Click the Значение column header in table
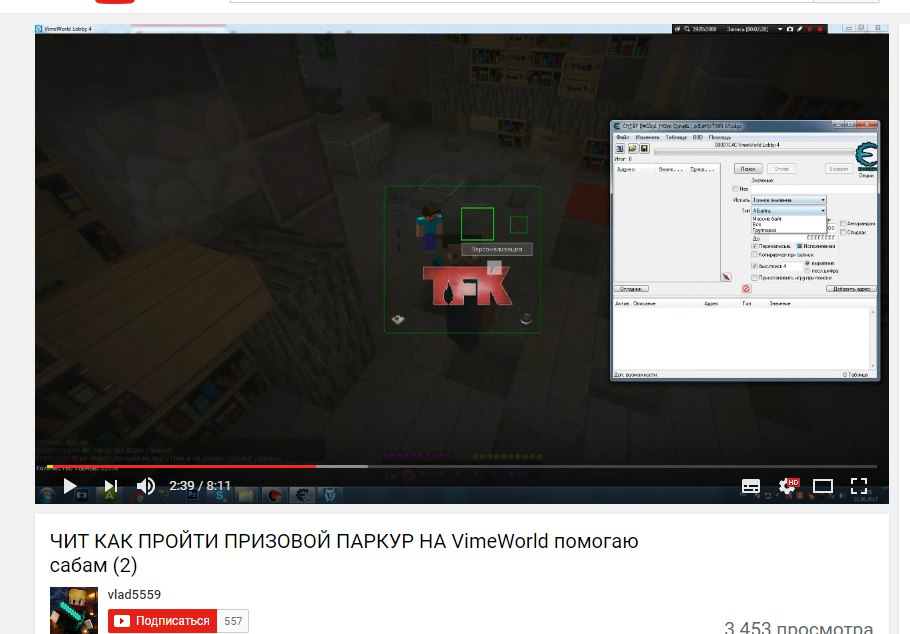The image size is (910, 634). pyautogui.click(x=780, y=304)
